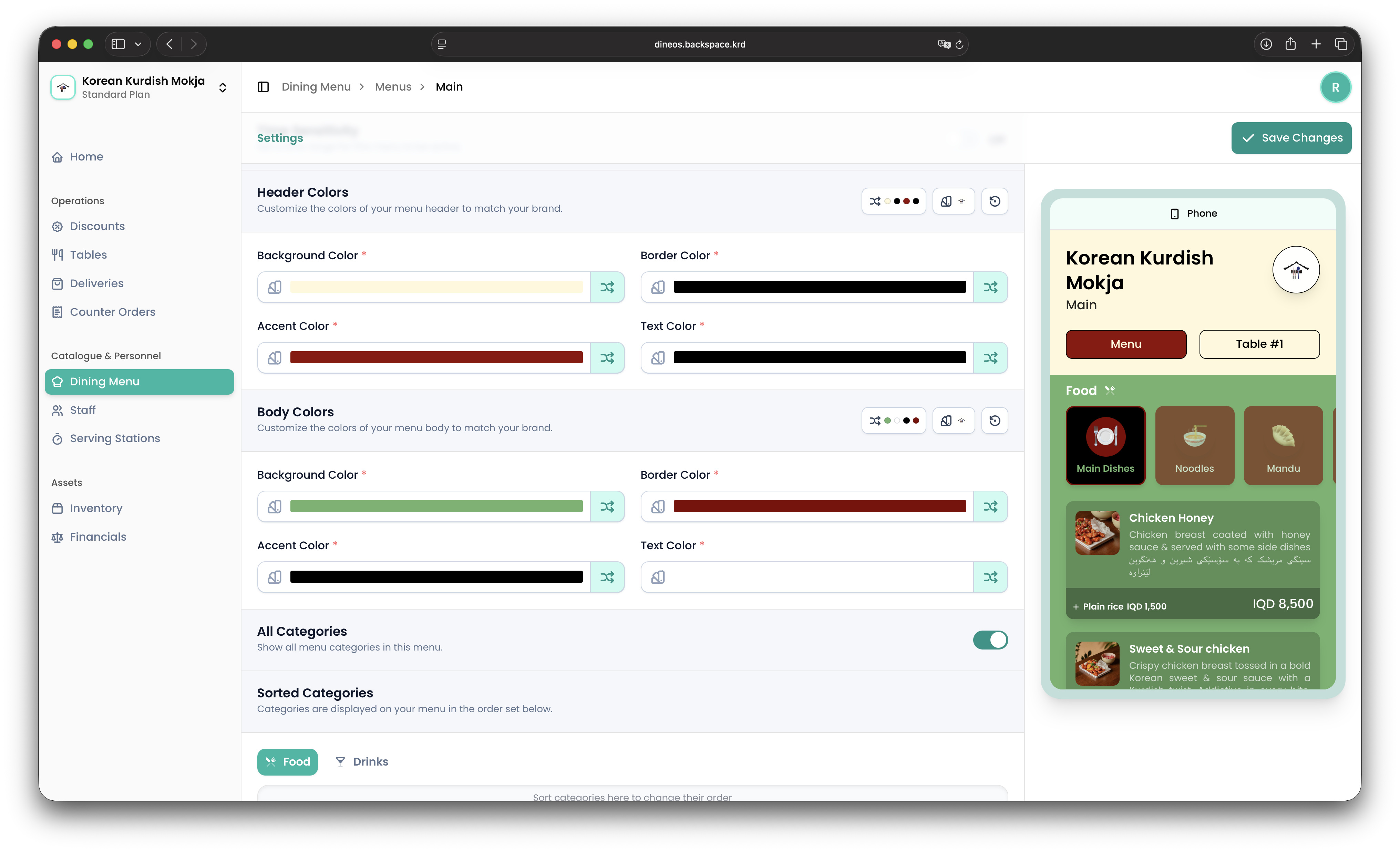The height and width of the screenshot is (852, 1400).
Task: Pick the cream header Background Color bar
Action: coord(436,288)
